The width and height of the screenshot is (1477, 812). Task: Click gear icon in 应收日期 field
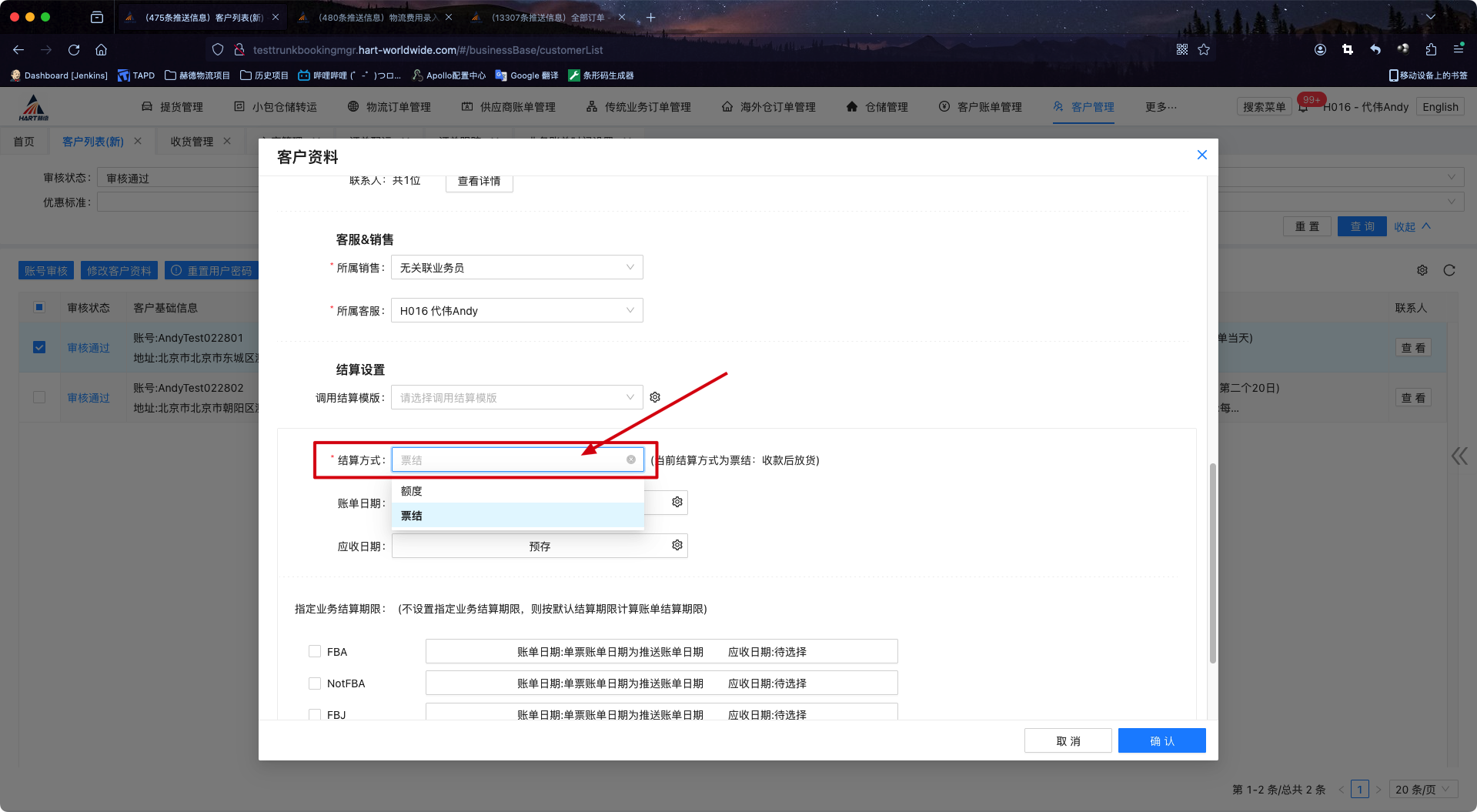tap(677, 545)
